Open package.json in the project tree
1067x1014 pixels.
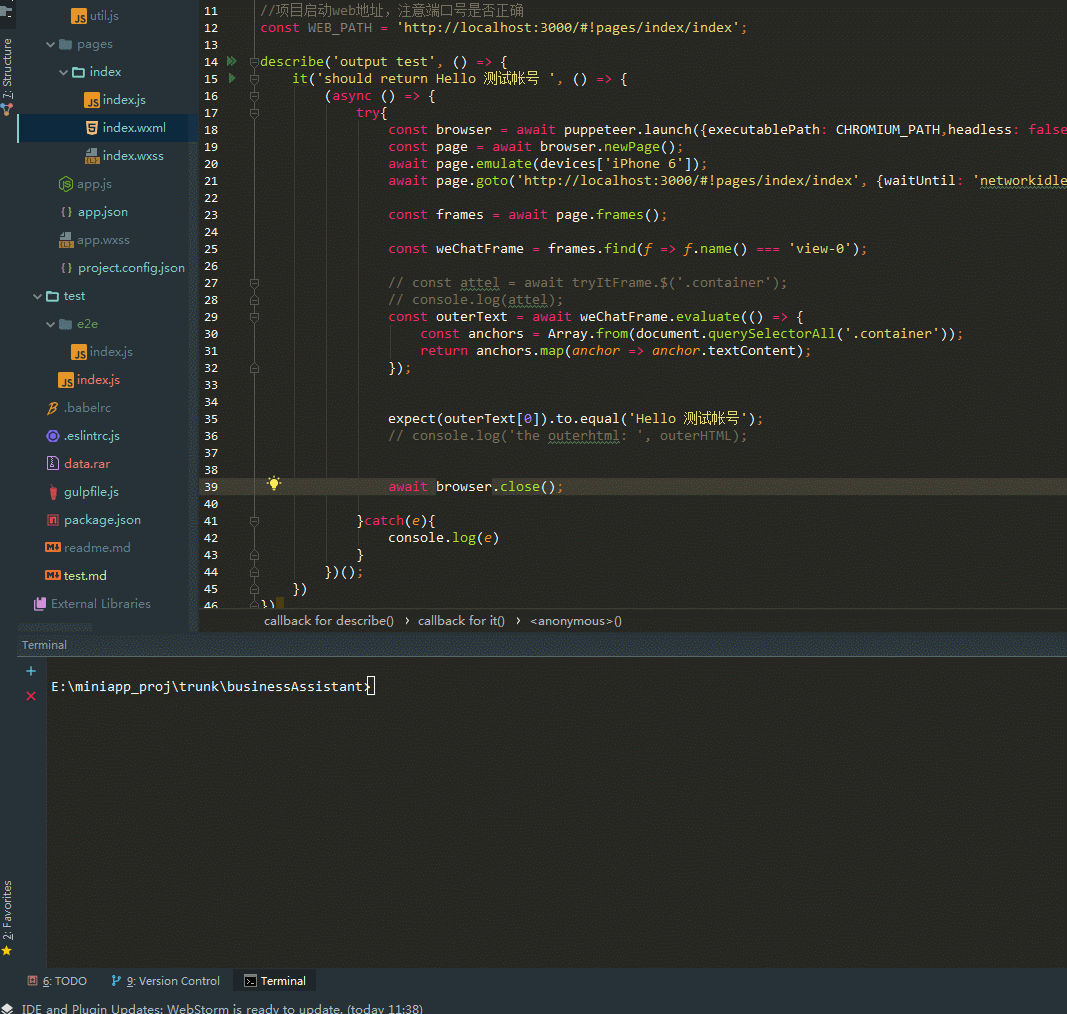(x=102, y=520)
